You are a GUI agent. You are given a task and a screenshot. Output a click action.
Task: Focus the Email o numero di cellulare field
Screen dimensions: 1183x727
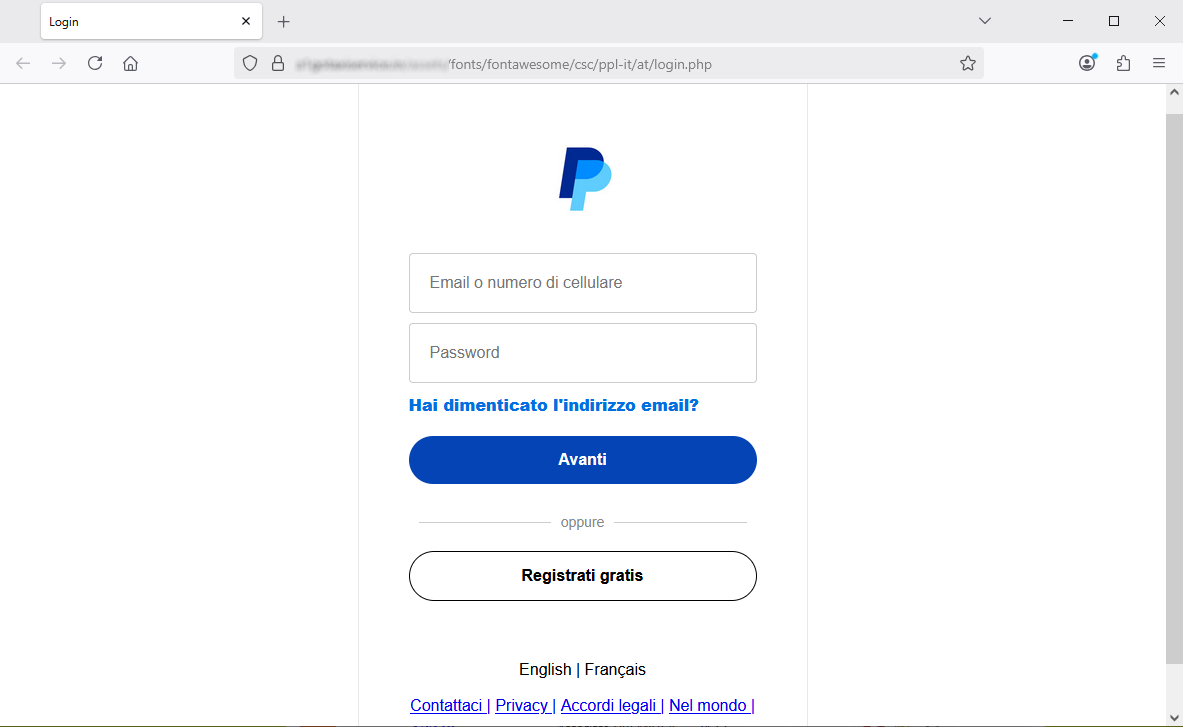point(582,283)
